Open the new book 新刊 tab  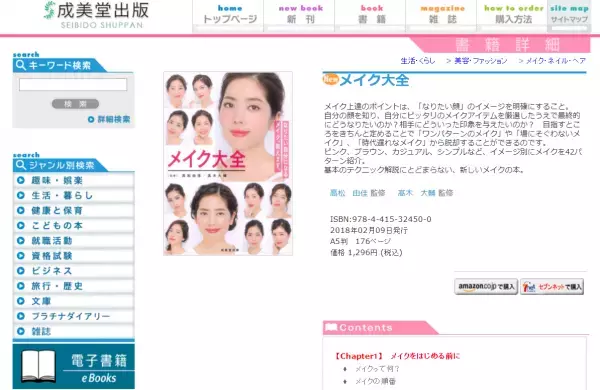pyautogui.click(x=300, y=15)
